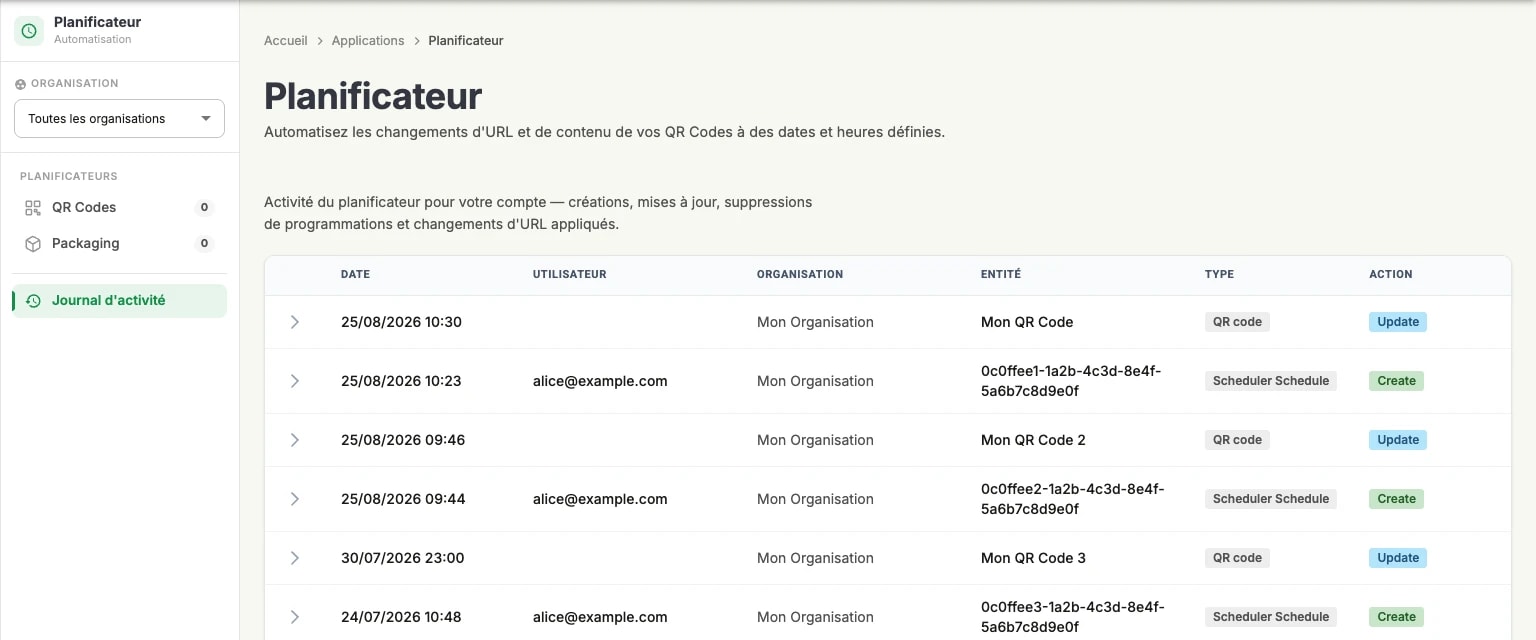1536x640 pixels.
Task: Click the Packaging count badge
Action: 204,244
